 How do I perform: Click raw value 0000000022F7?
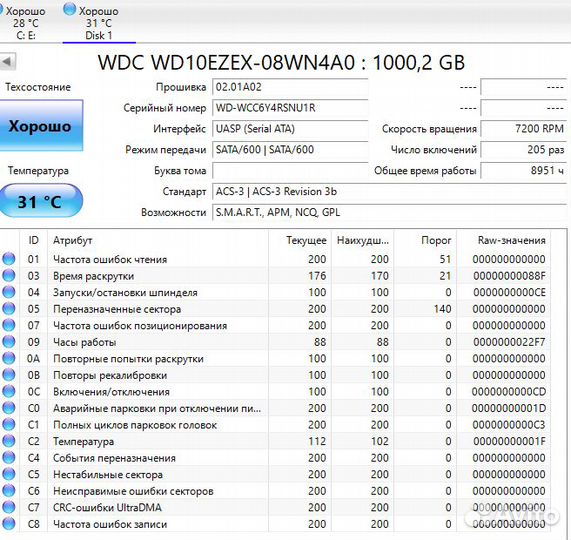509,342
